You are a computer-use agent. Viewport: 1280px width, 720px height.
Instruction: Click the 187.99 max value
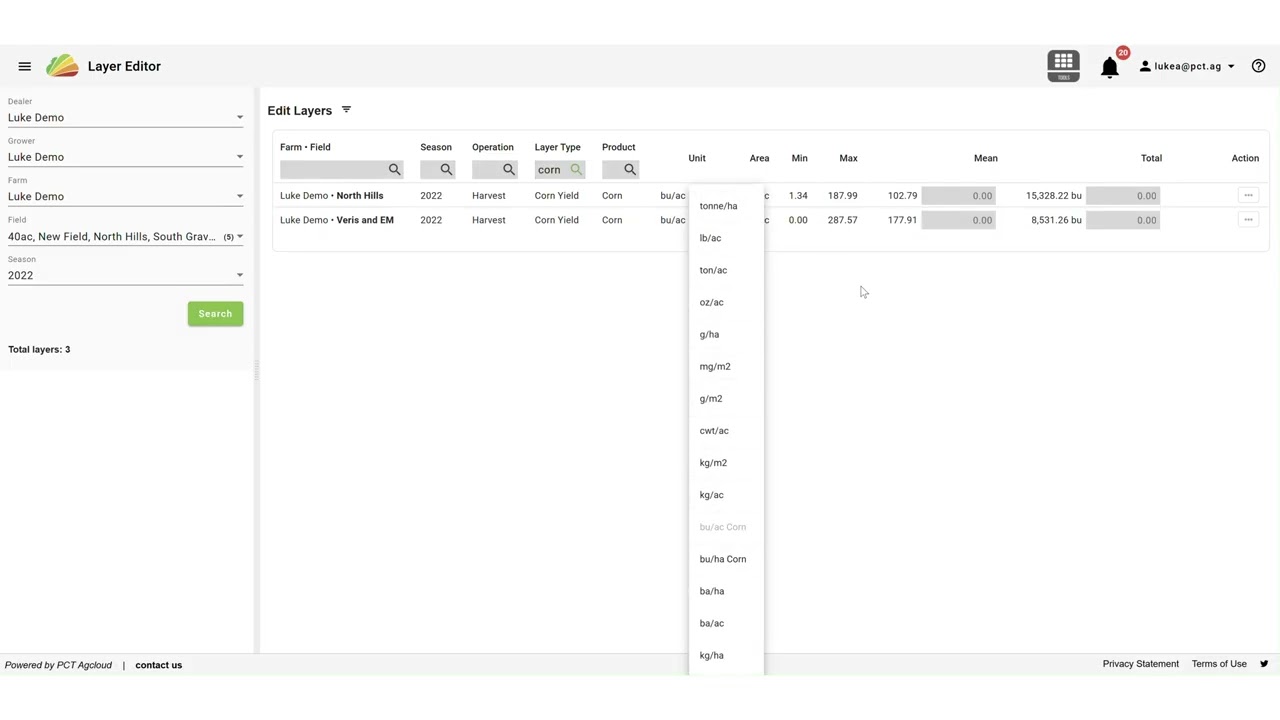pos(842,196)
